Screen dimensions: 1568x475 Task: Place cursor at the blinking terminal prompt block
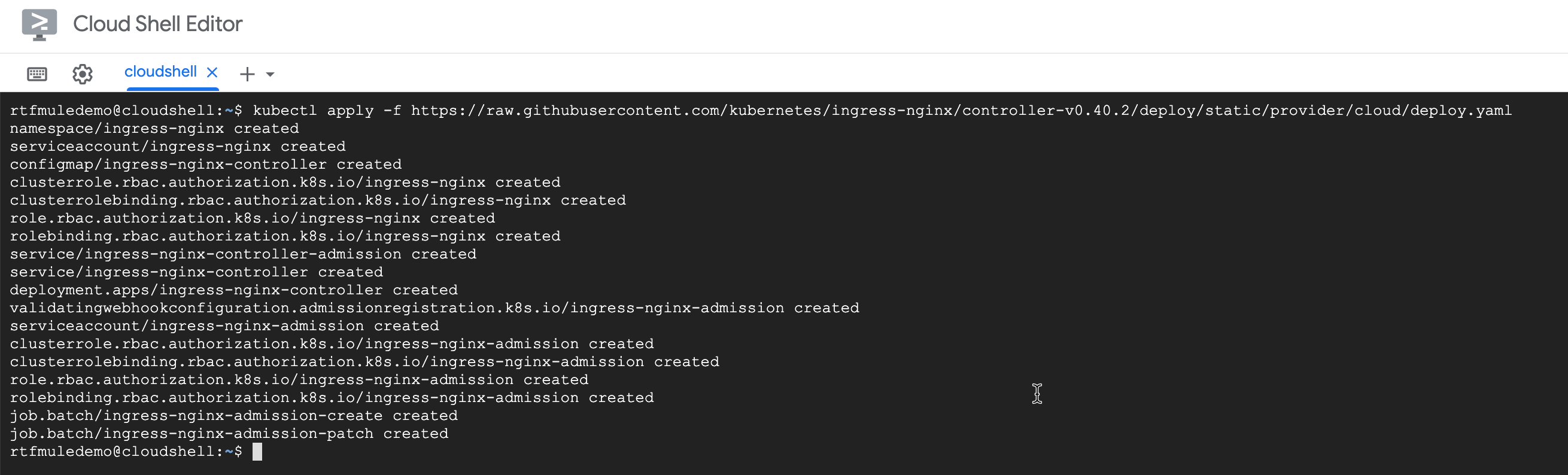pyautogui.click(x=257, y=452)
